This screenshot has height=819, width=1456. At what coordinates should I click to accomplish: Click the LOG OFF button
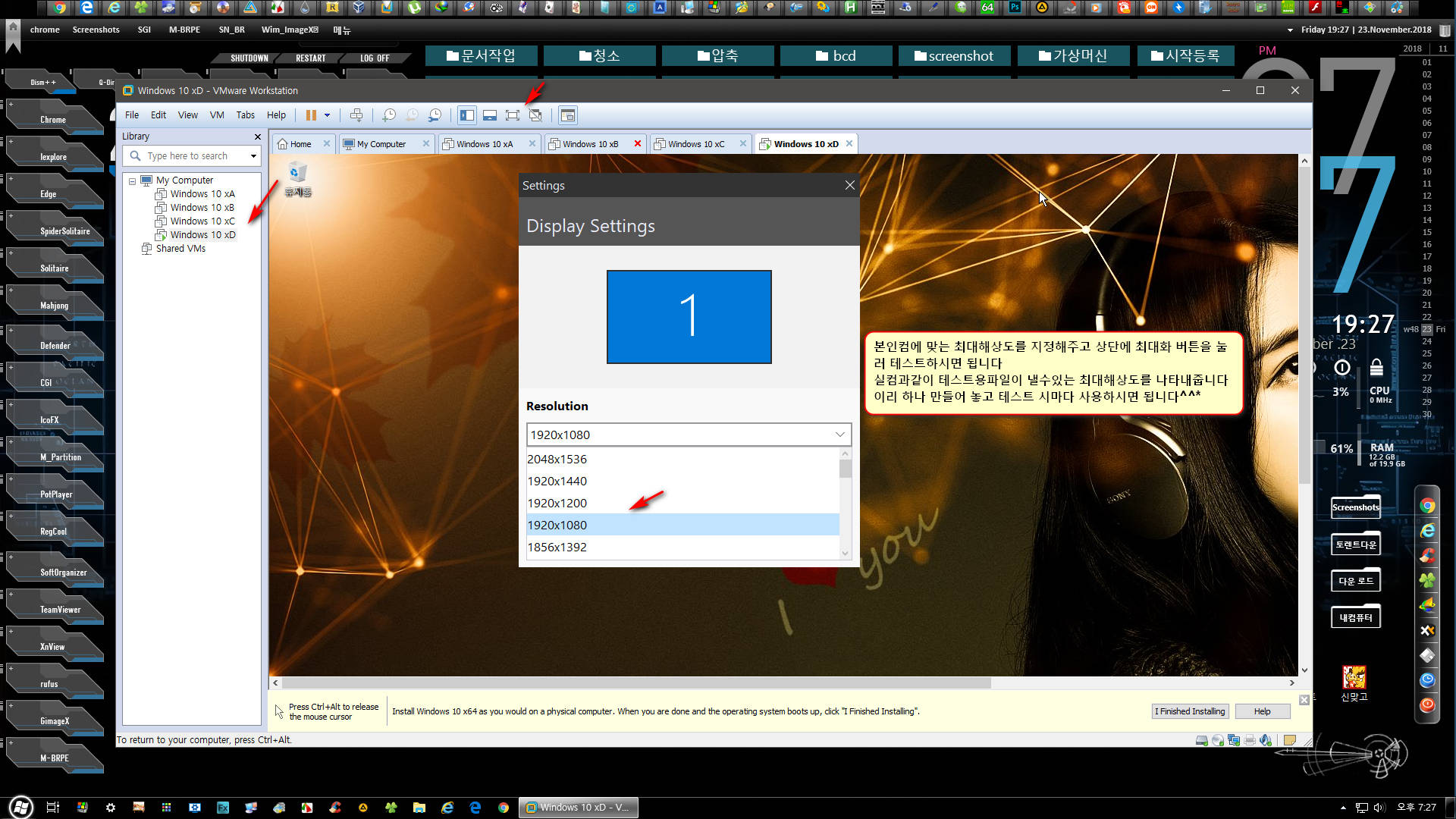[x=375, y=58]
